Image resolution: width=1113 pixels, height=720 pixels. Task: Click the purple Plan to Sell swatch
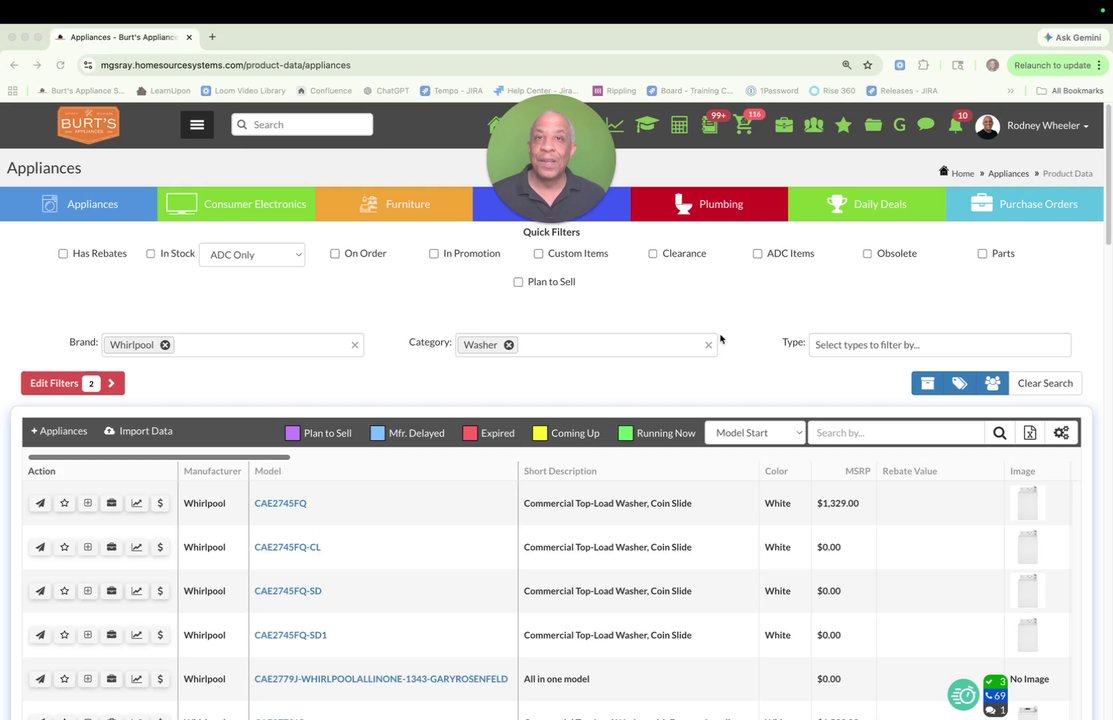[x=292, y=433]
